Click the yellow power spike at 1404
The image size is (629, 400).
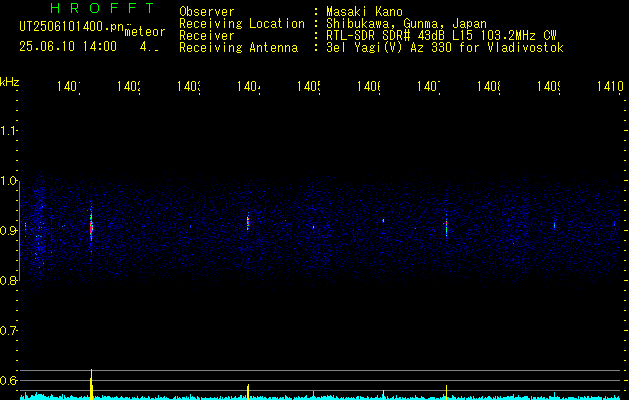(x=248, y=392)
